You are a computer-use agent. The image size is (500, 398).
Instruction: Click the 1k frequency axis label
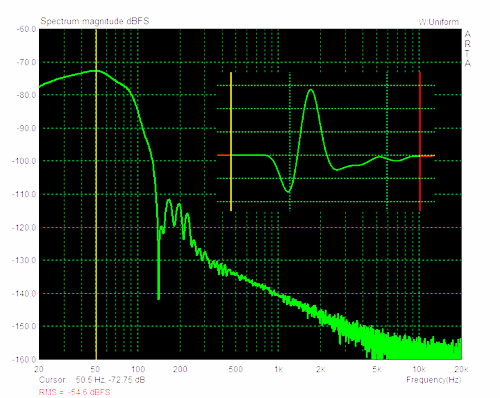click(x=278, y=369)
